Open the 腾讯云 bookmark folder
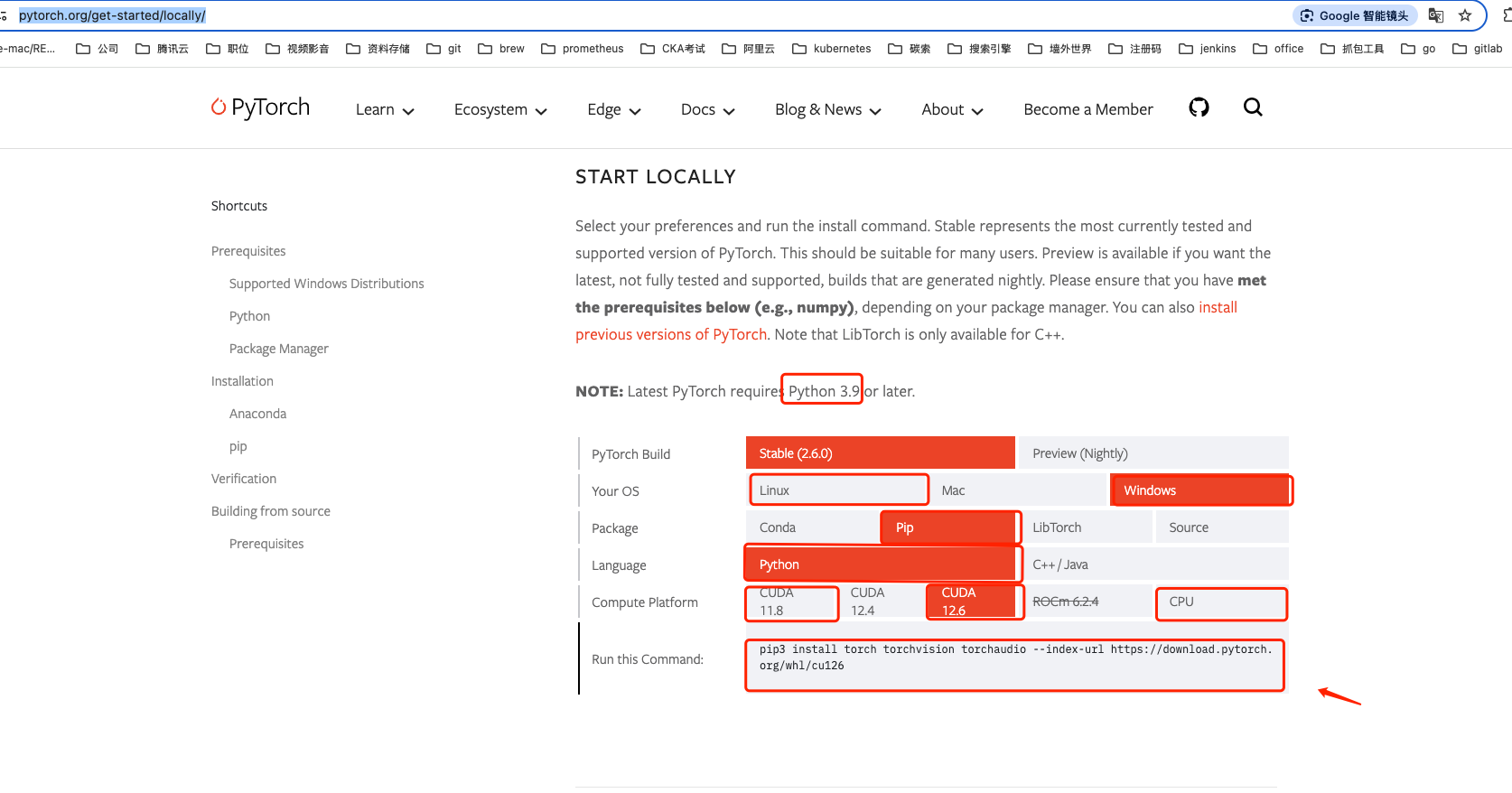 coord(163,49)
